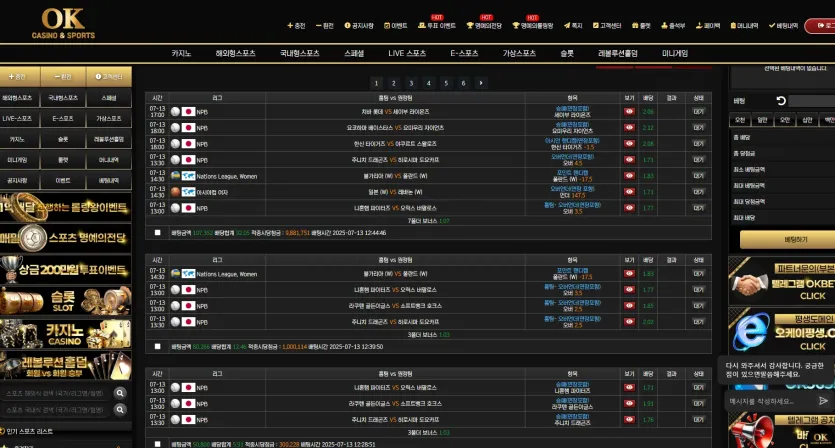Viewport: 835px width, 448px height.
Task: Open 명예의전당 in the top header
Action: (484, 26)
